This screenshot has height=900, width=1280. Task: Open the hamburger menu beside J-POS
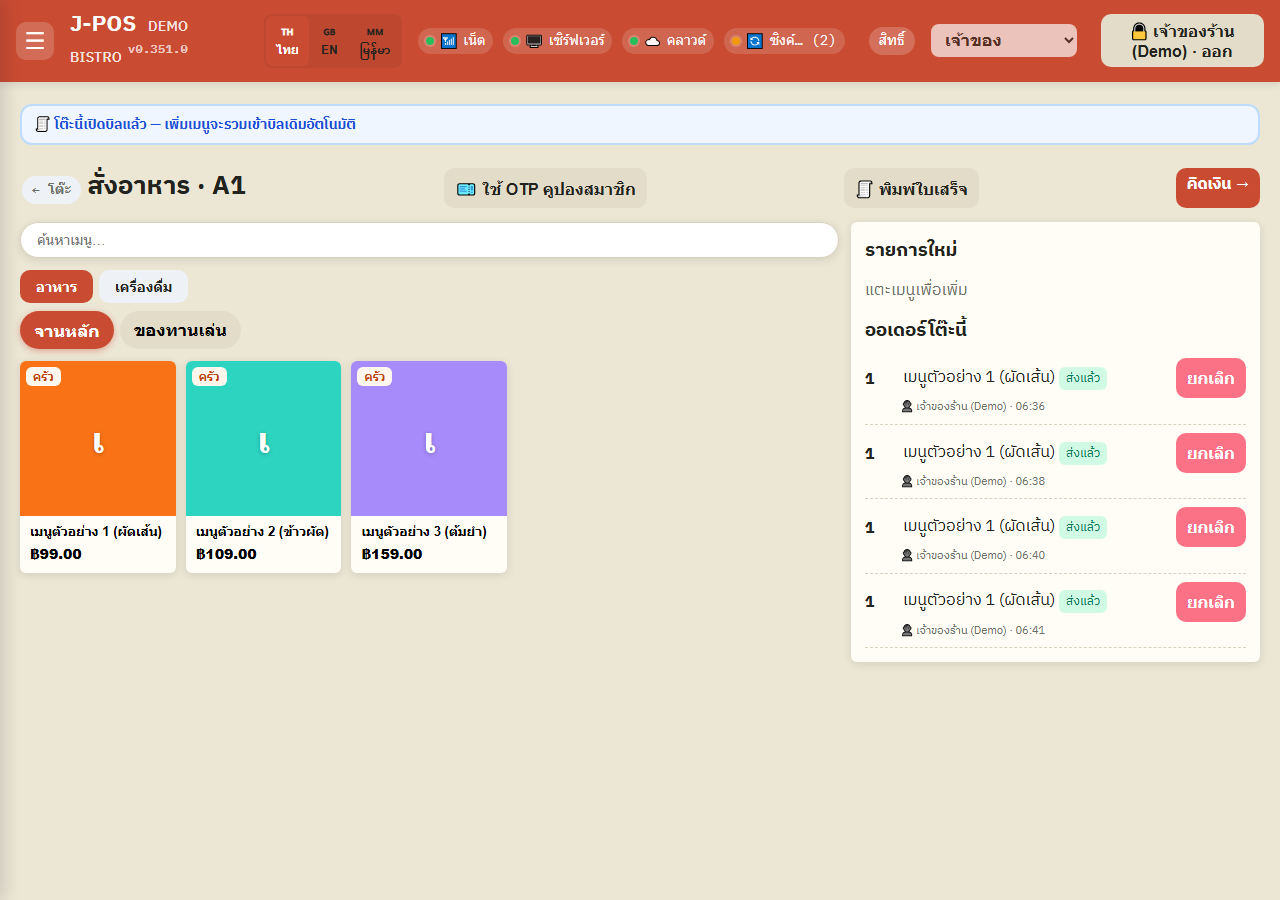35,41
